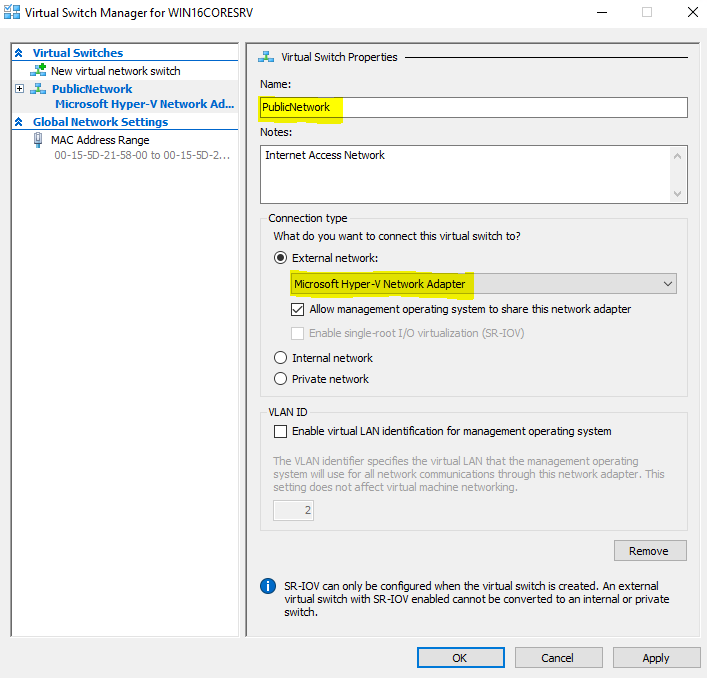Collapse the Global Network Settings section chevron
This screenshot has height=678, width=707.
[18, 122]
